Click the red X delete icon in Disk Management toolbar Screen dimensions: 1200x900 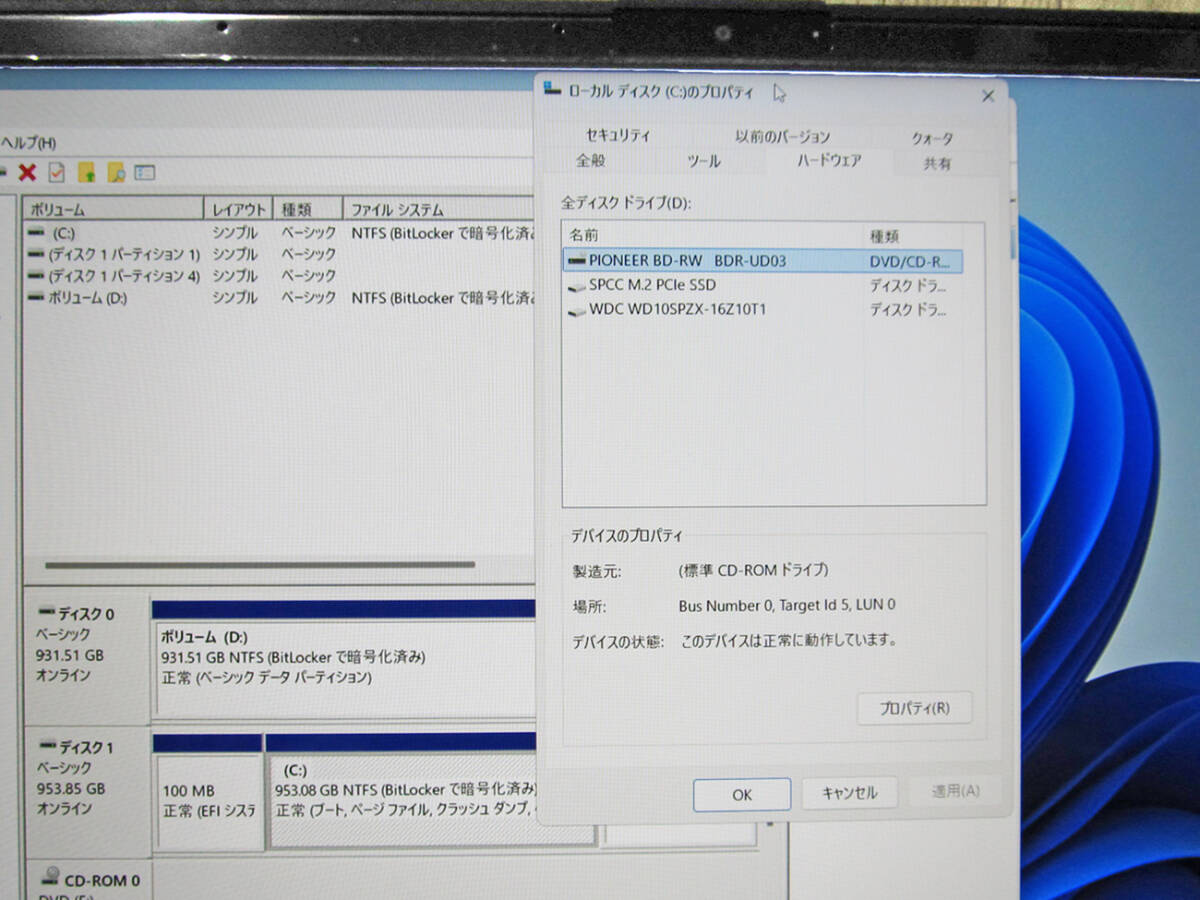click(27, 173)
